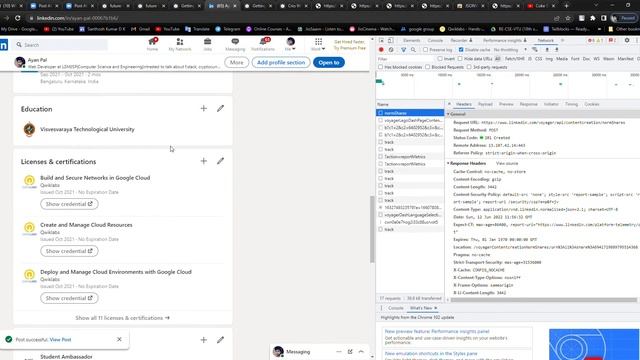Add new license or certification with plus
Image resolution: width=640 pixels, height=360 pixels.
click(x=204, y=161)
